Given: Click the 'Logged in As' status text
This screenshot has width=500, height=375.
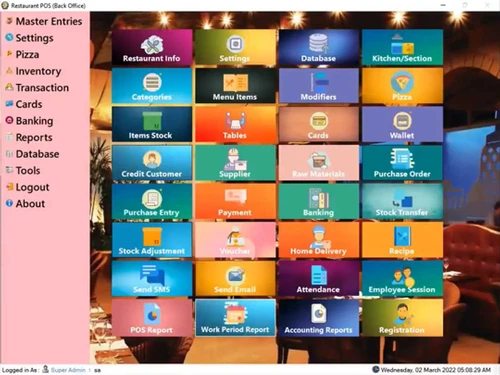Looking at the screenshot, I should click(x=20, y=370).
